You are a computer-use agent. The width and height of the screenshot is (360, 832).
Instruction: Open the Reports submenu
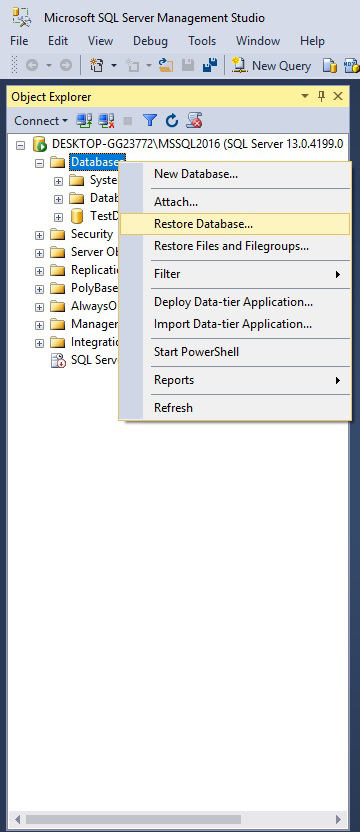pyautogui.click(x=235, y=380)
